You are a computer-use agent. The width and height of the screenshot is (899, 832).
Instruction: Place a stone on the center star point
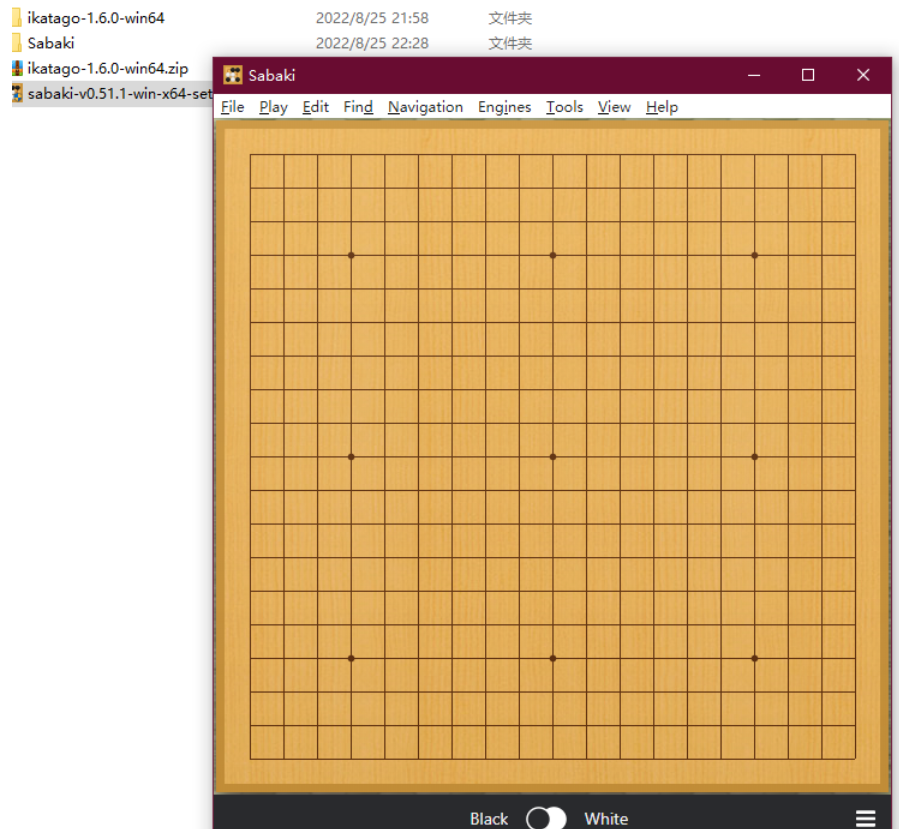(x=553, y=457)
